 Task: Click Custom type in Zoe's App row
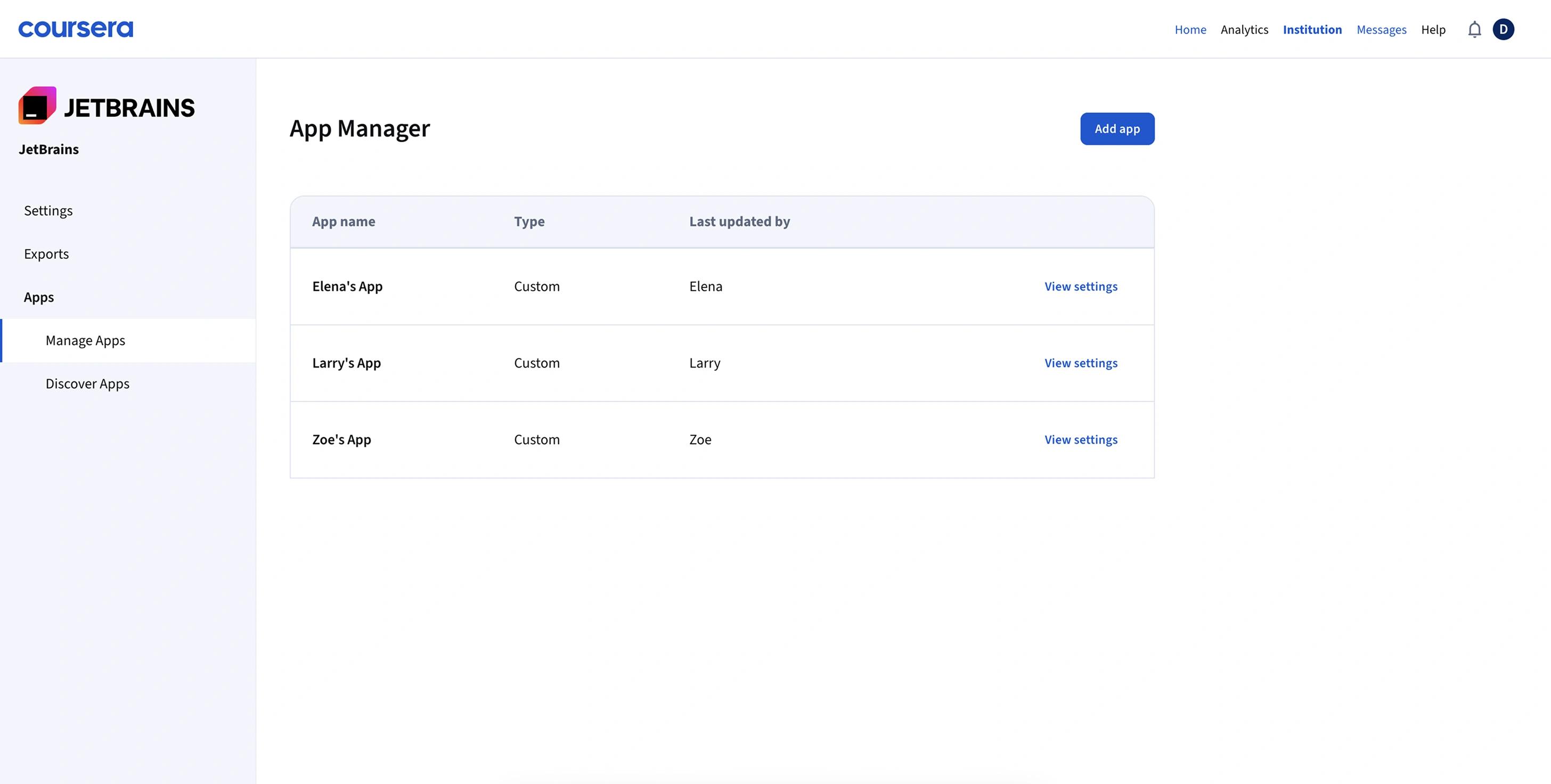536,439
